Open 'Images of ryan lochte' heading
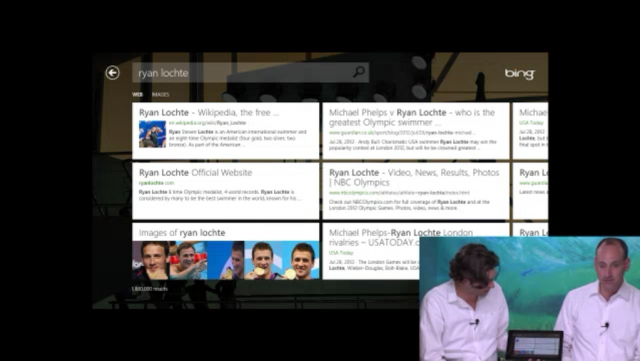The width and height of the screenshot is (640, 361). (182, 233)
